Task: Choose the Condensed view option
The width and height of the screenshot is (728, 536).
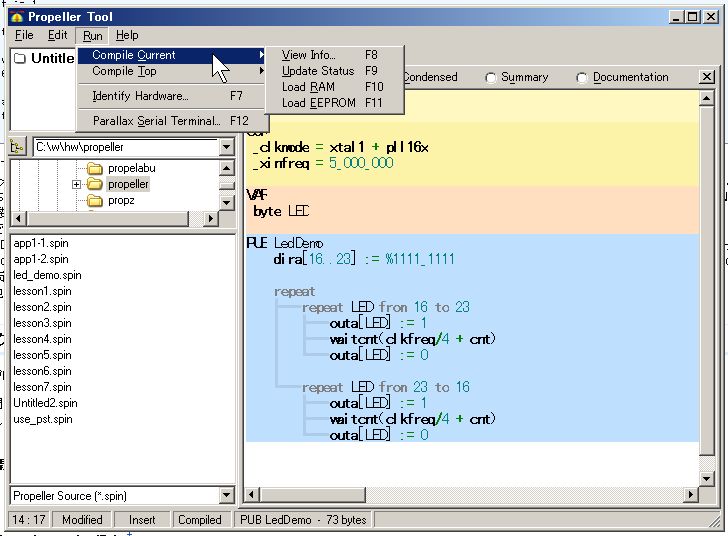Action: [429, 77]
